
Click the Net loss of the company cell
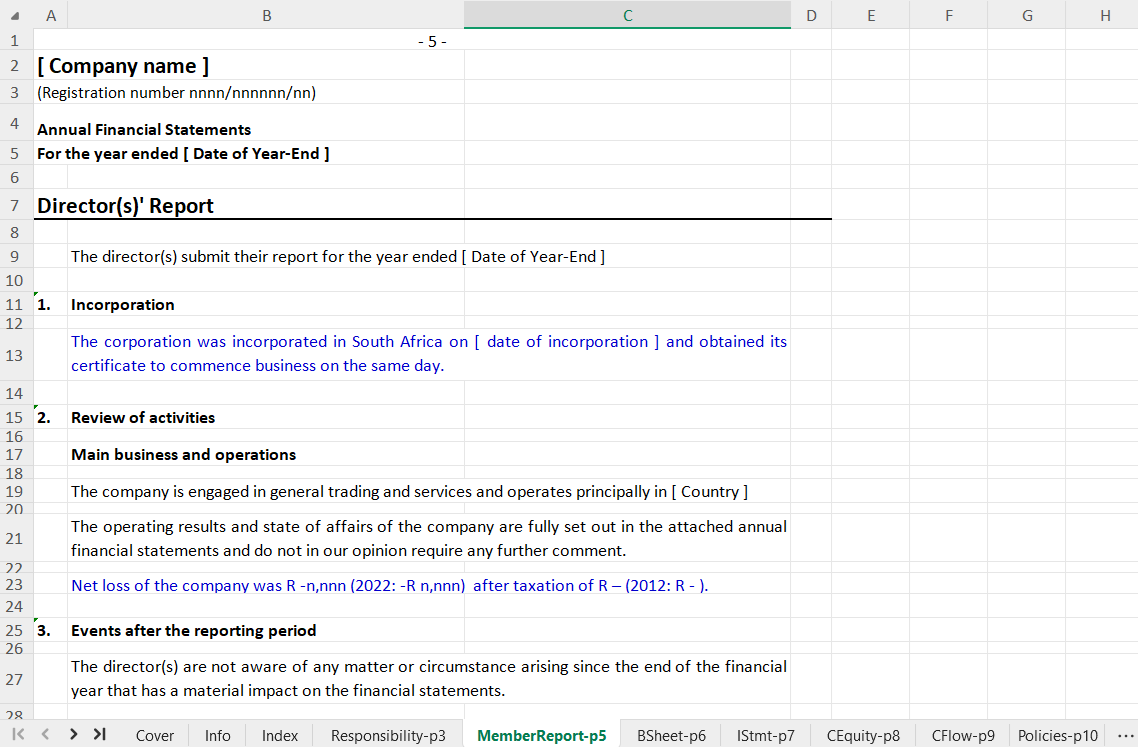coord(389,586)
